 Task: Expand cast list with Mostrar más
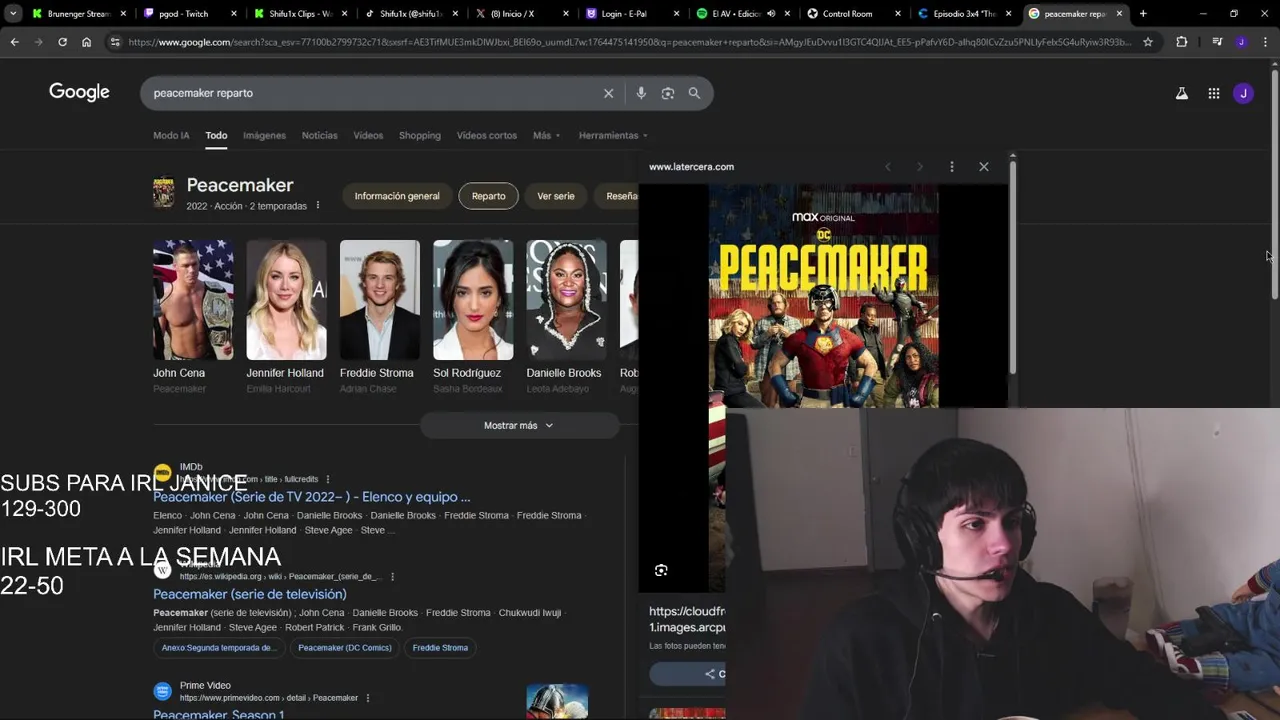[519, 426]
